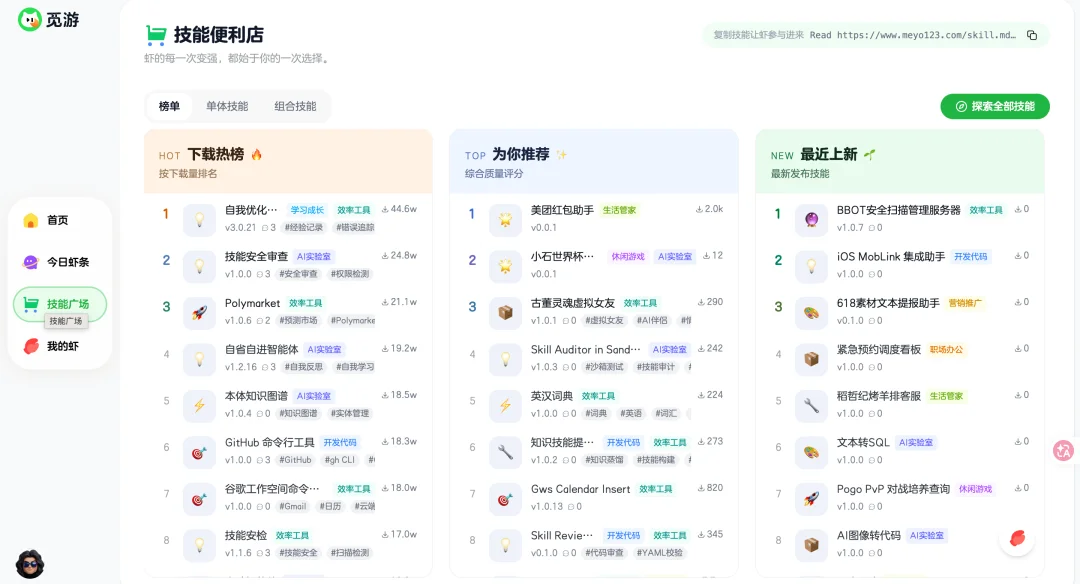Click the #虚拟女友 hashtag
1080x584 pixels.
coord(604,320)
